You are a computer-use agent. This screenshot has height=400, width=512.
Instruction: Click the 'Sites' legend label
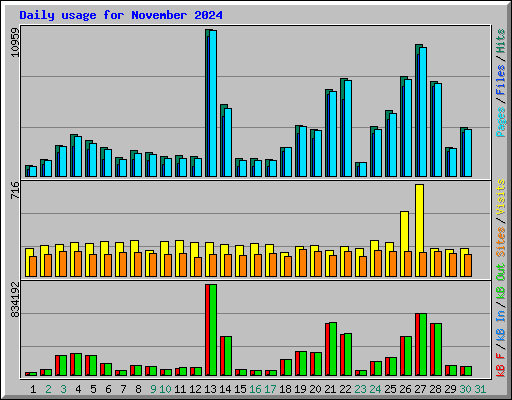tap(501, 242)
